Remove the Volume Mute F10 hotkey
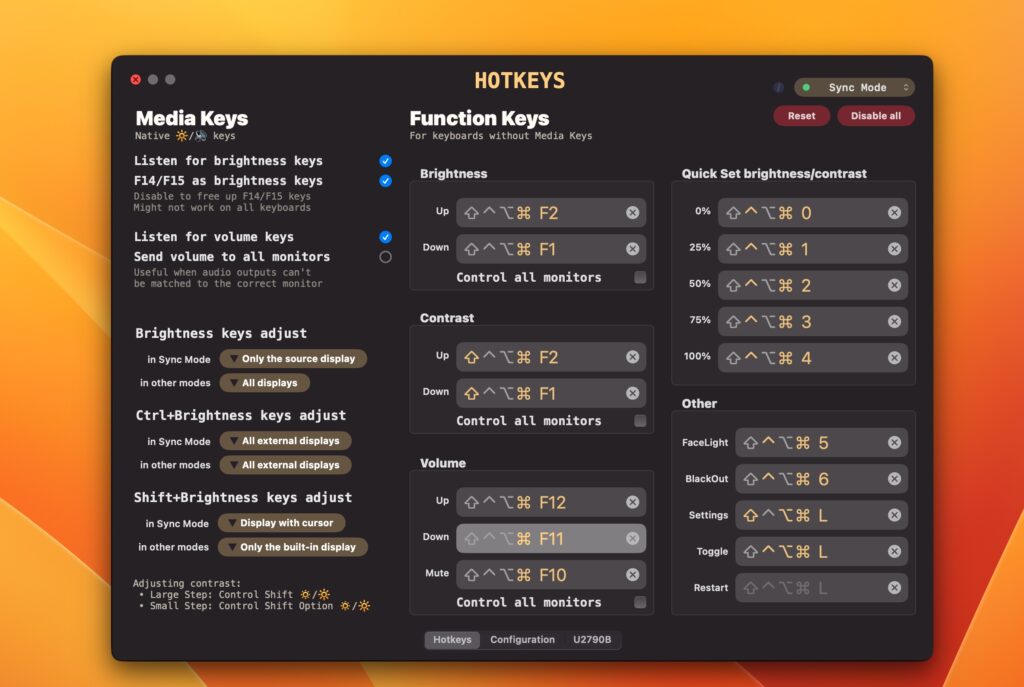 tap(632, 575)
